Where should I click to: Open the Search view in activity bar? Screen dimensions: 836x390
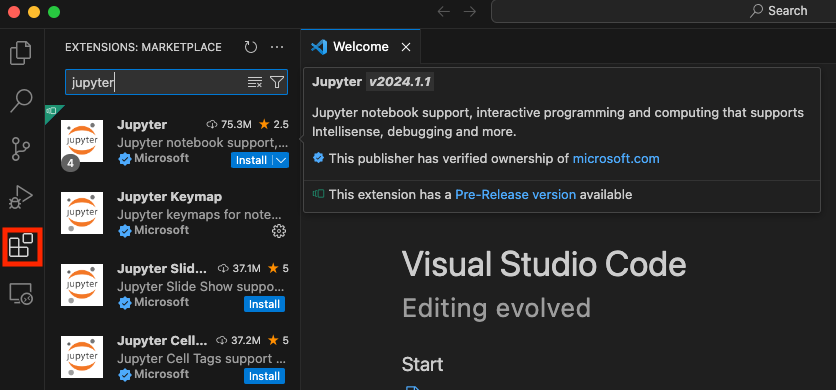(x=21, y=101)
